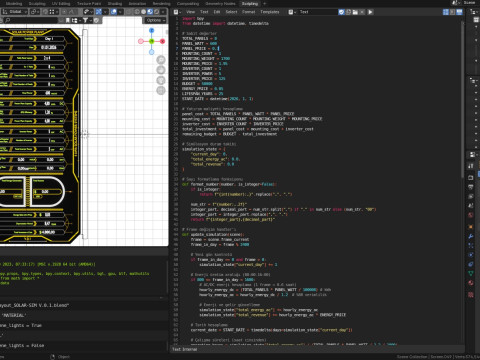Expand viewport shading options dropdown
480x360 pixels.
coord(163,12)
